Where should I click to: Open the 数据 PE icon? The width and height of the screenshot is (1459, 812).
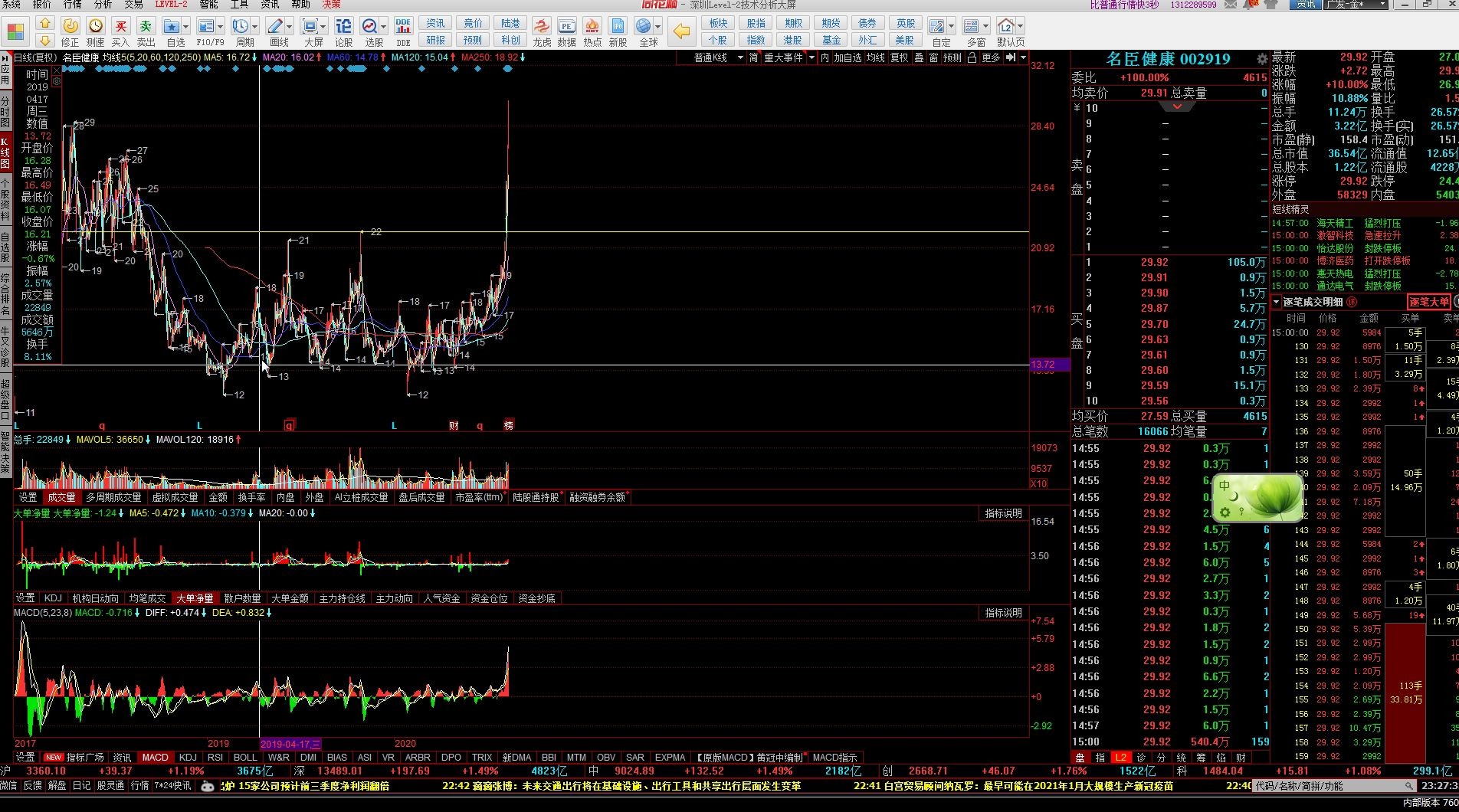(567, 26)
